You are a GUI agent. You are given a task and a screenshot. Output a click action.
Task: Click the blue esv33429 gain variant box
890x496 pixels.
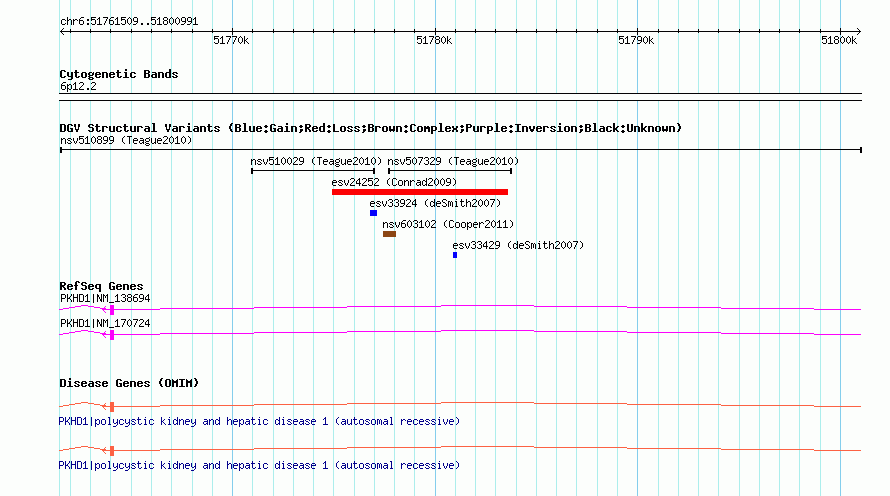(x=455, y=255)
